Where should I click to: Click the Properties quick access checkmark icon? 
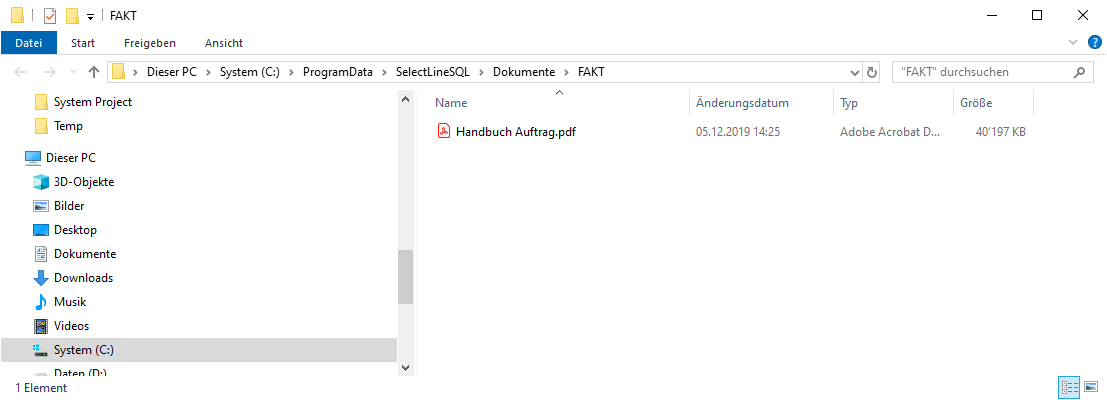point(49,16)
